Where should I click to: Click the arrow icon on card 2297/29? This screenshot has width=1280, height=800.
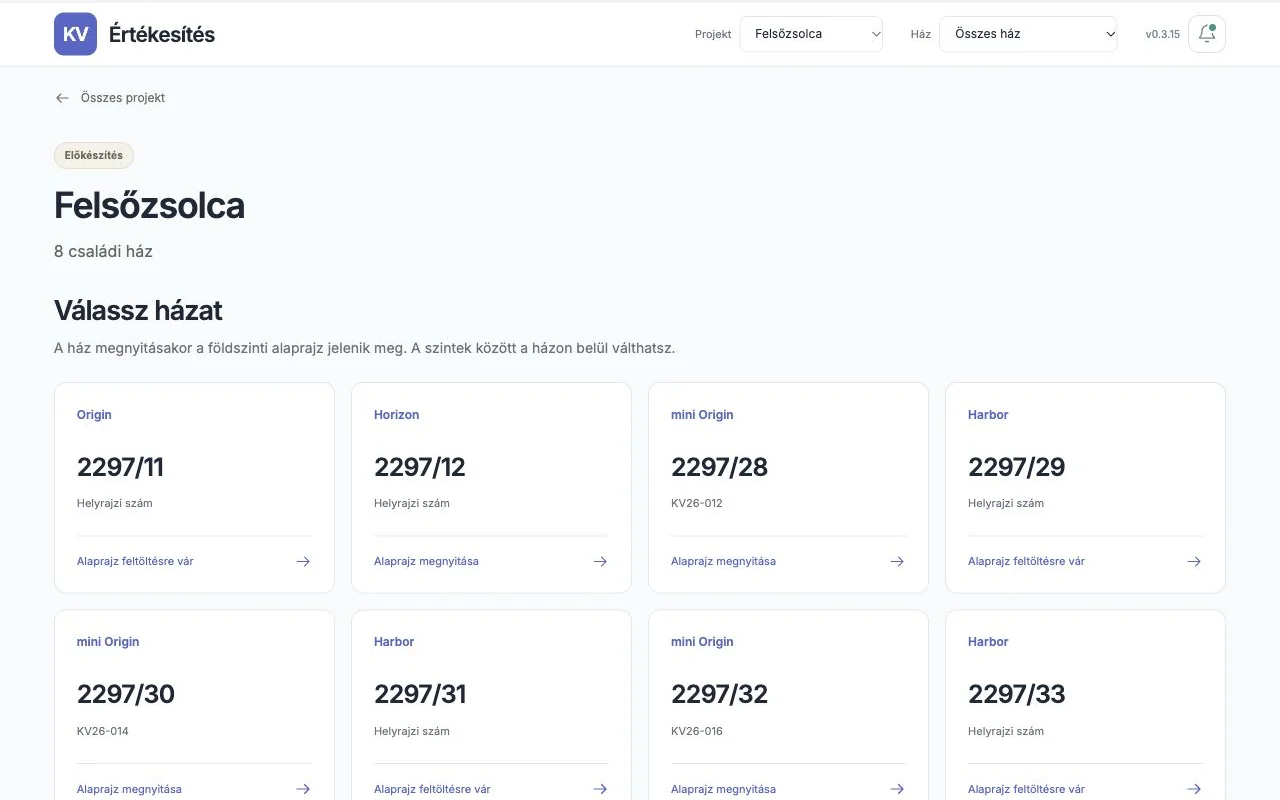(x=1194, y=561)
